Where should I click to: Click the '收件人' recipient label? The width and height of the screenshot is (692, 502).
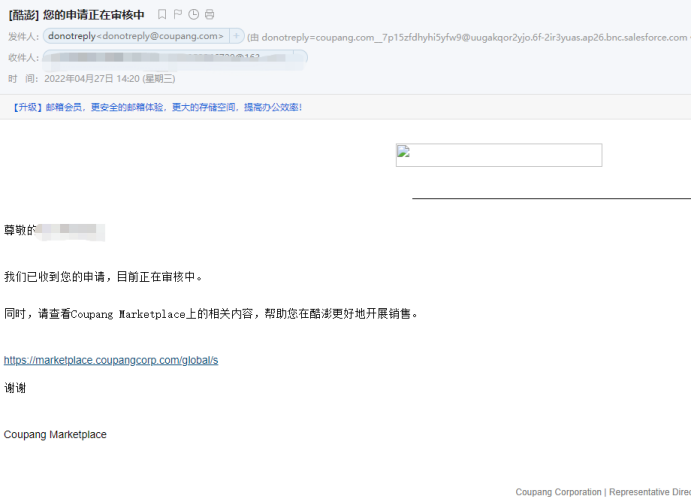(x=23, y=58)
